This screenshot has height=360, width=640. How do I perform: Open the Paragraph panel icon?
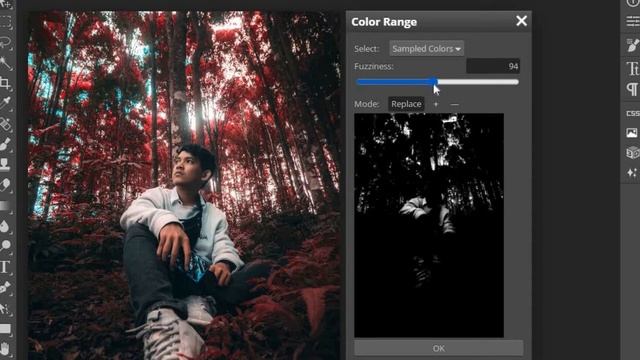pos(633,89)
